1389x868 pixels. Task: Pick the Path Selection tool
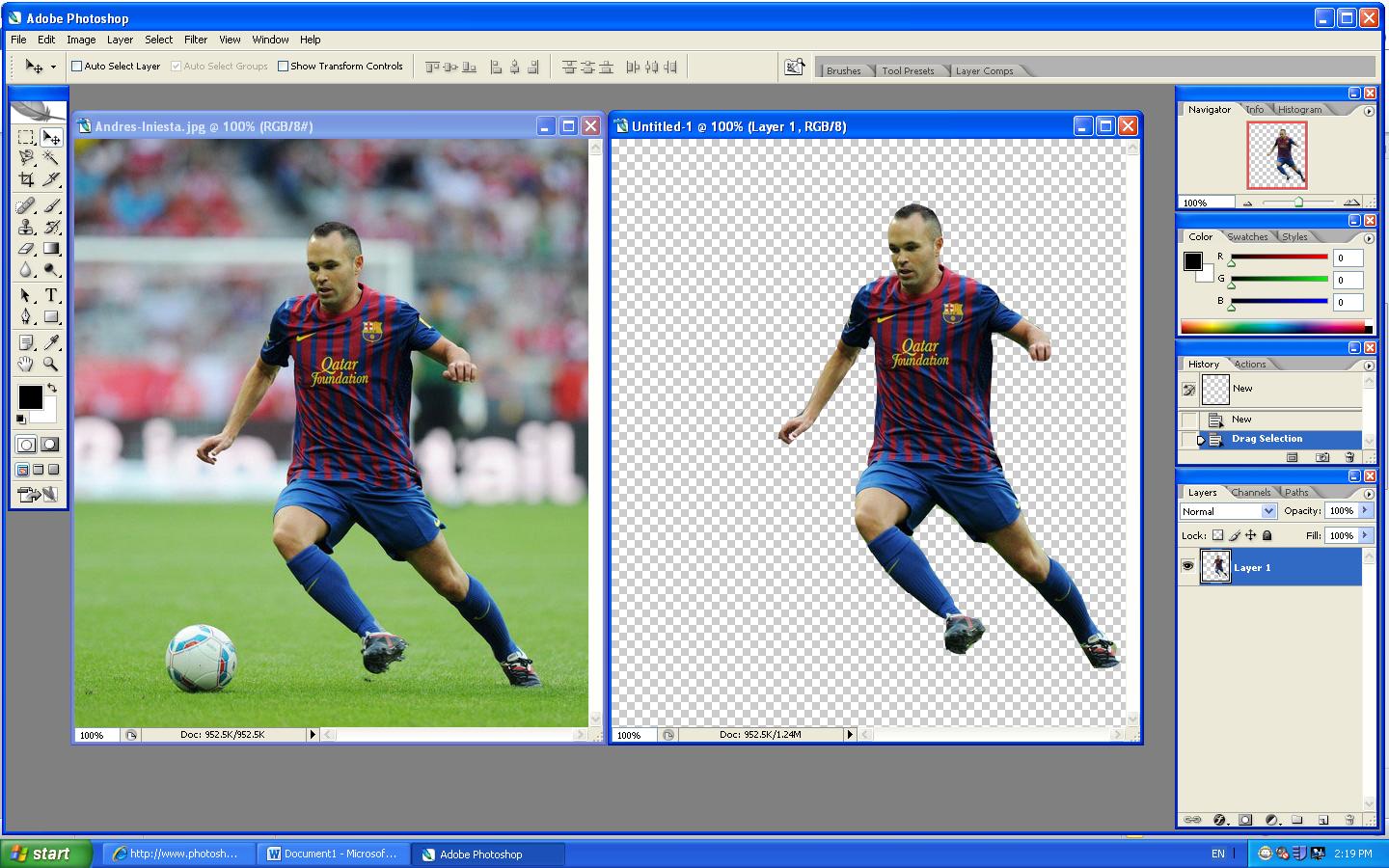26,295
